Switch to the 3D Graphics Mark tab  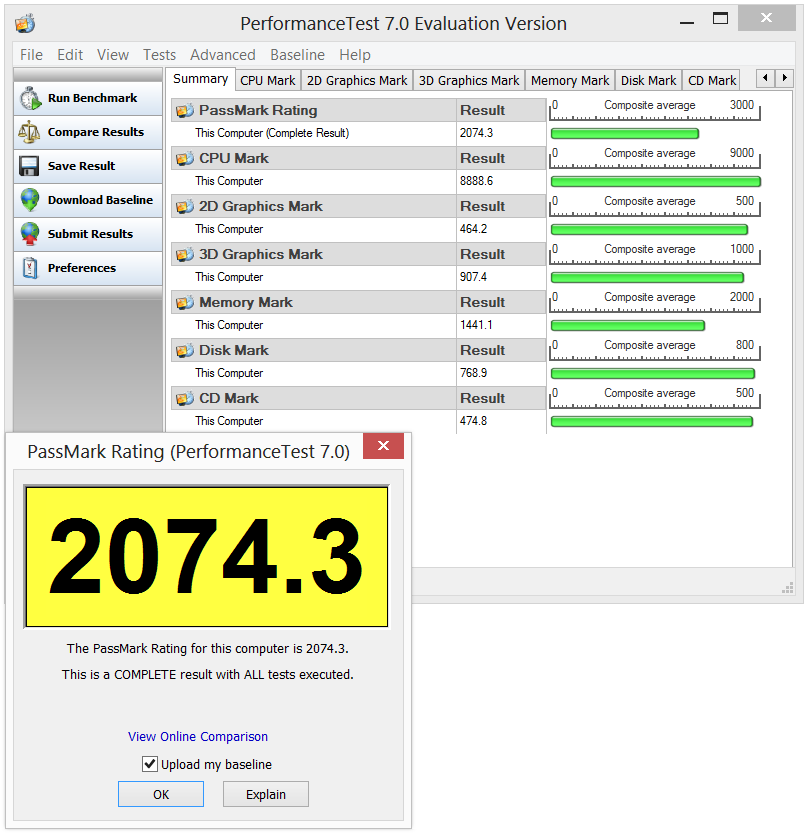[469, 80]
